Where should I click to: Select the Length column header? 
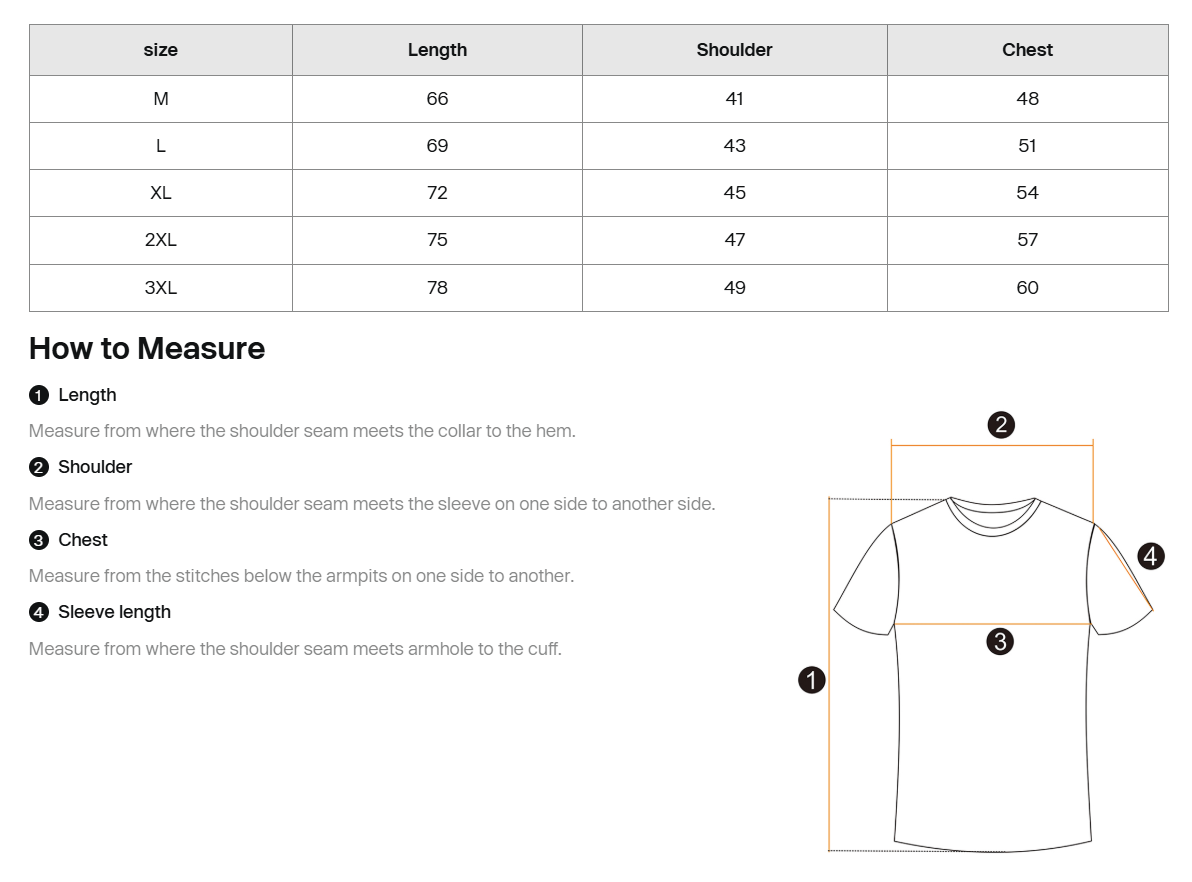(437, 50)
